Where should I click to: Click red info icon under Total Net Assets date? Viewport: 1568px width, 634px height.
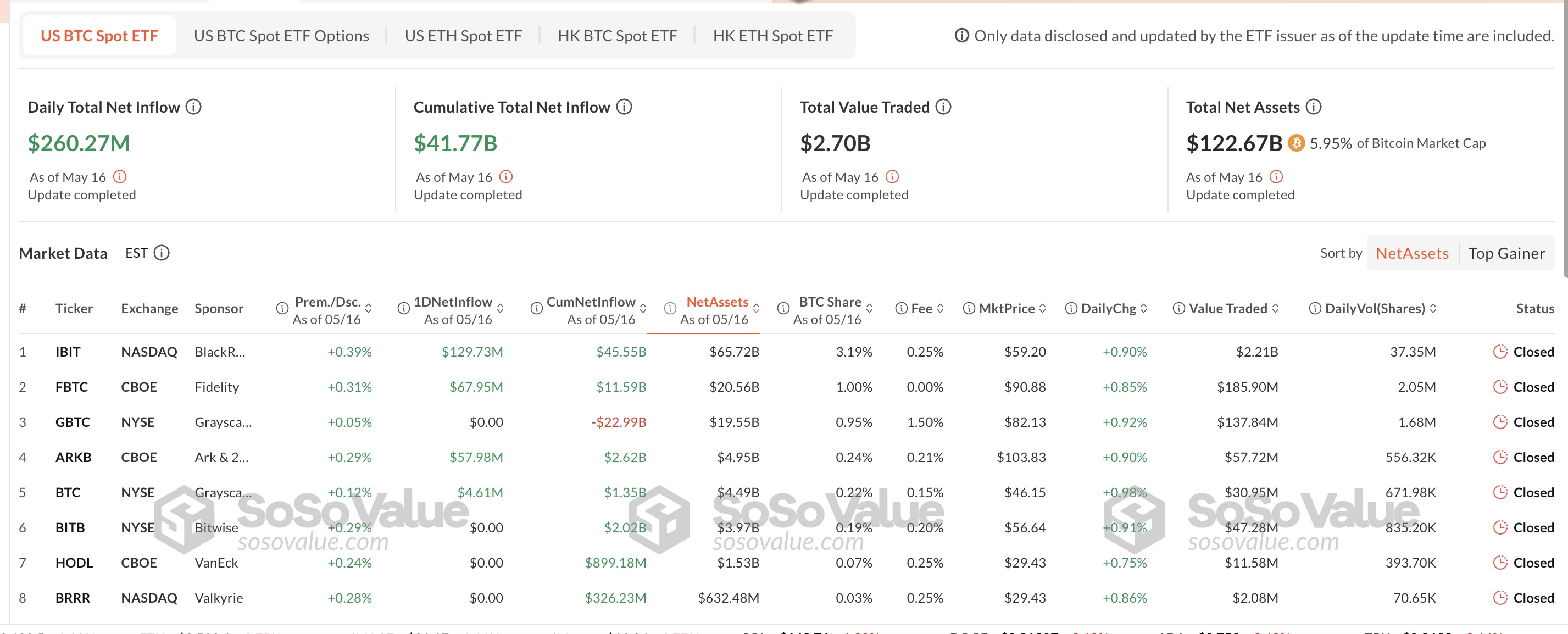[1276, 177]
